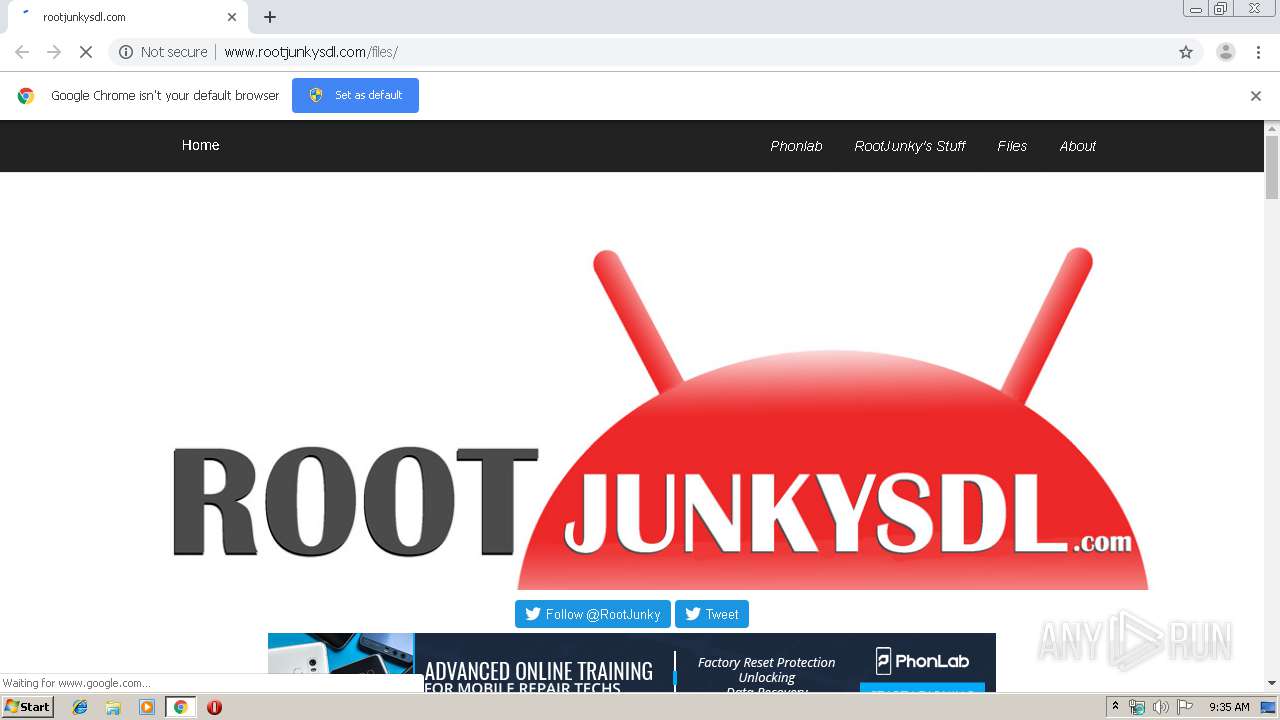The height and width of the screenshot is (720, 1280).
Task: Click the 9:35 AM taskbar clock
Action: pos(1229,707)
